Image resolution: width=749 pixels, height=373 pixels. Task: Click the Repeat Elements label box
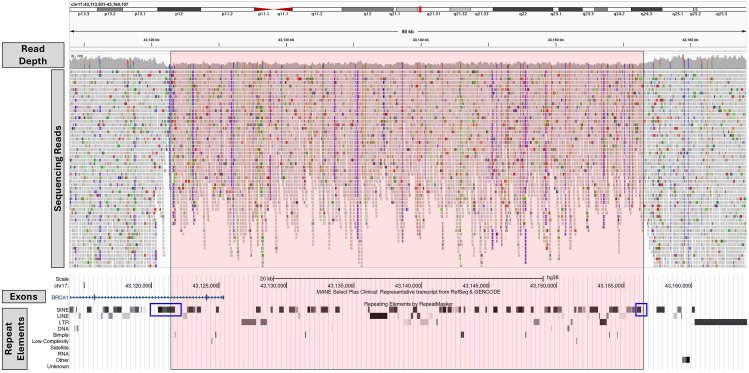click(15, 338)
